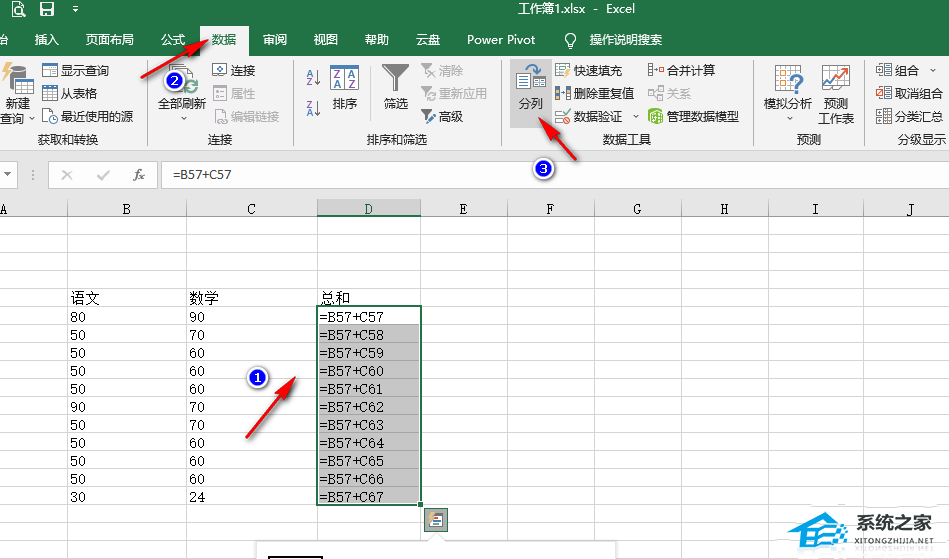Click the 快速填充 flash fill icon
Screen dimensions: 949x559
point(563,71)
